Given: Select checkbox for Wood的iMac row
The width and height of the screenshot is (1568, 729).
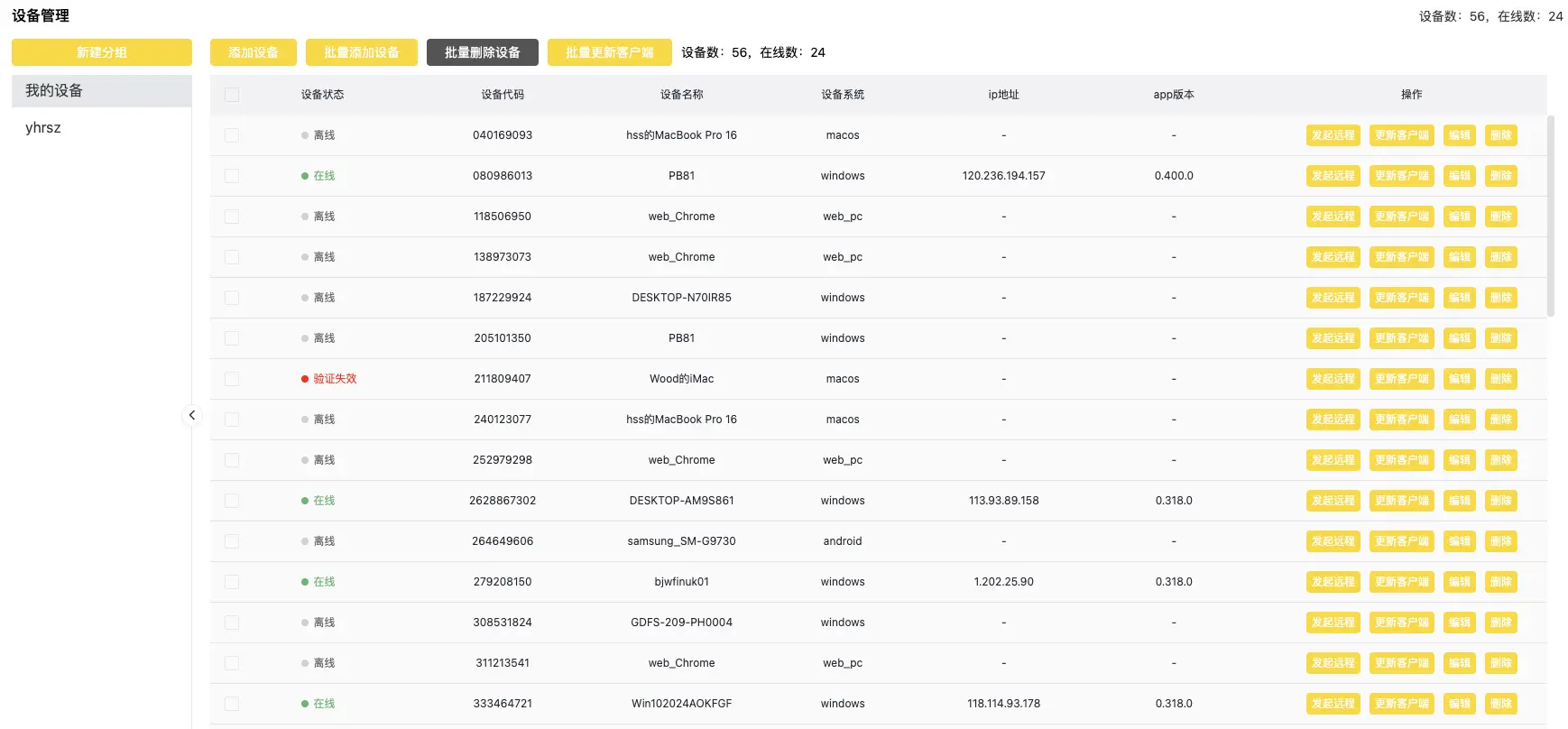Looking at the screenshot, I should 232,379.
